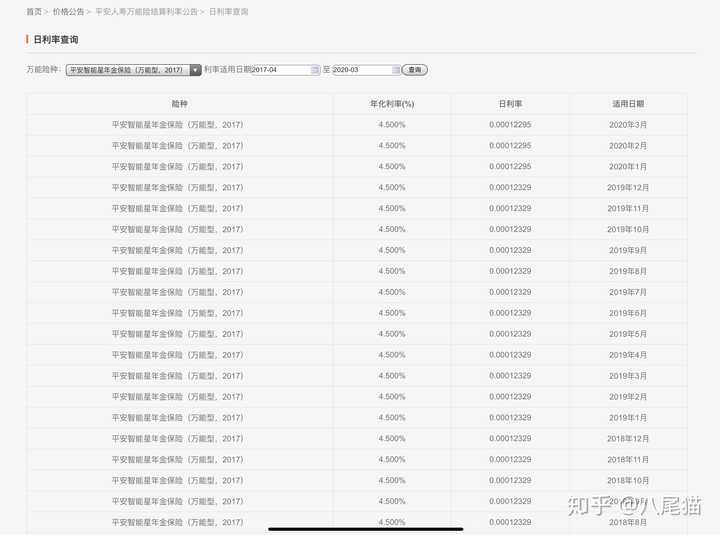Select the 2019年4月 date cell
Screen dimensions: 720x535
click(x=628, y=355)
